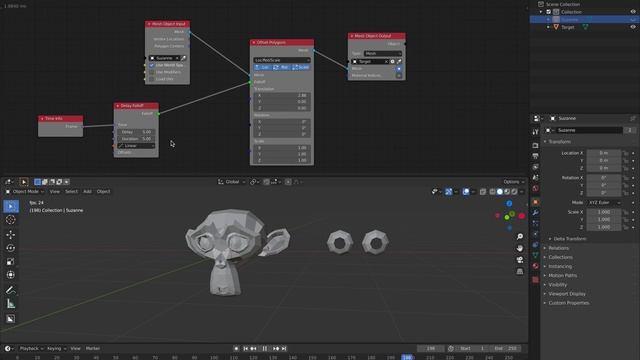Toggle the Load UVs checkbox

click(x=152, y=79)
